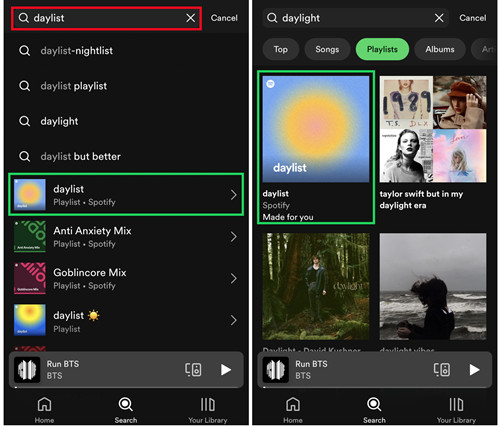Click search icon beside daylist but better
The height and width of the screenshot is (428, 500).
pyautogui.click(x=24, y=156)
